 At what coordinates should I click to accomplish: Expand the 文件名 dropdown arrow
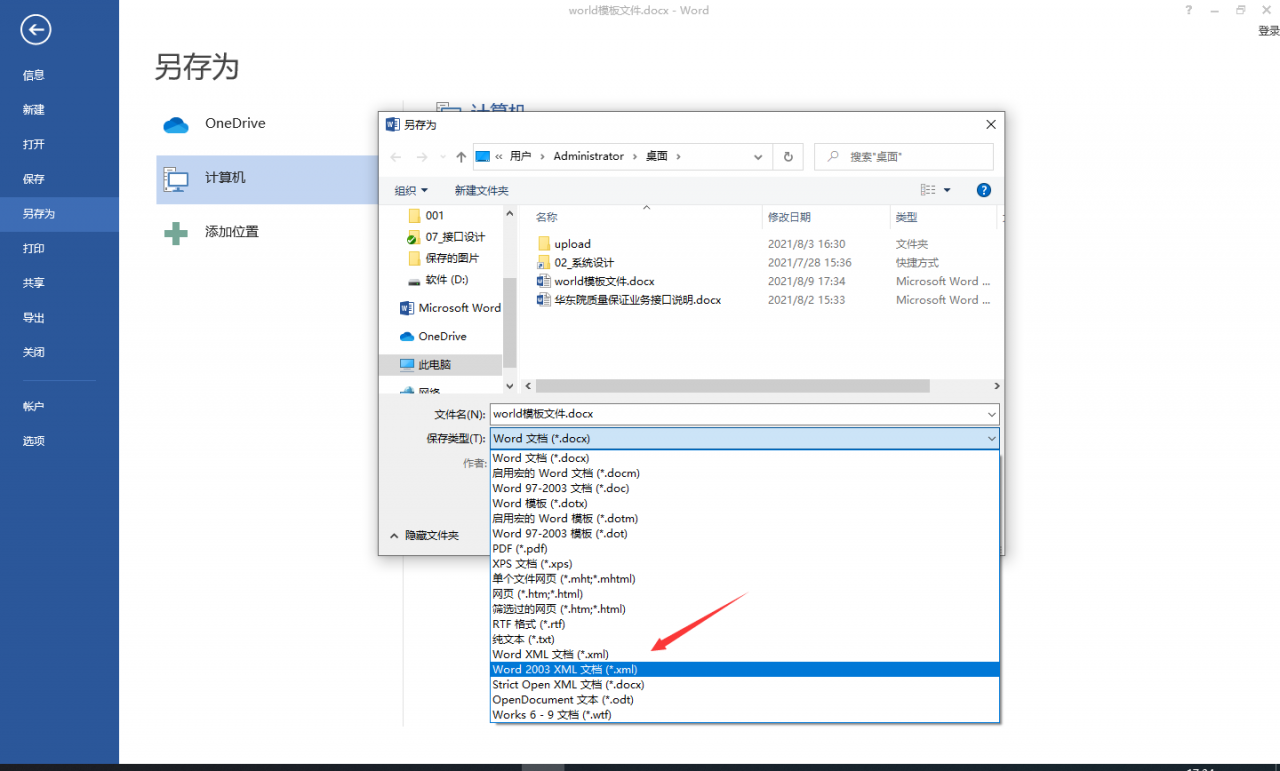992,414
